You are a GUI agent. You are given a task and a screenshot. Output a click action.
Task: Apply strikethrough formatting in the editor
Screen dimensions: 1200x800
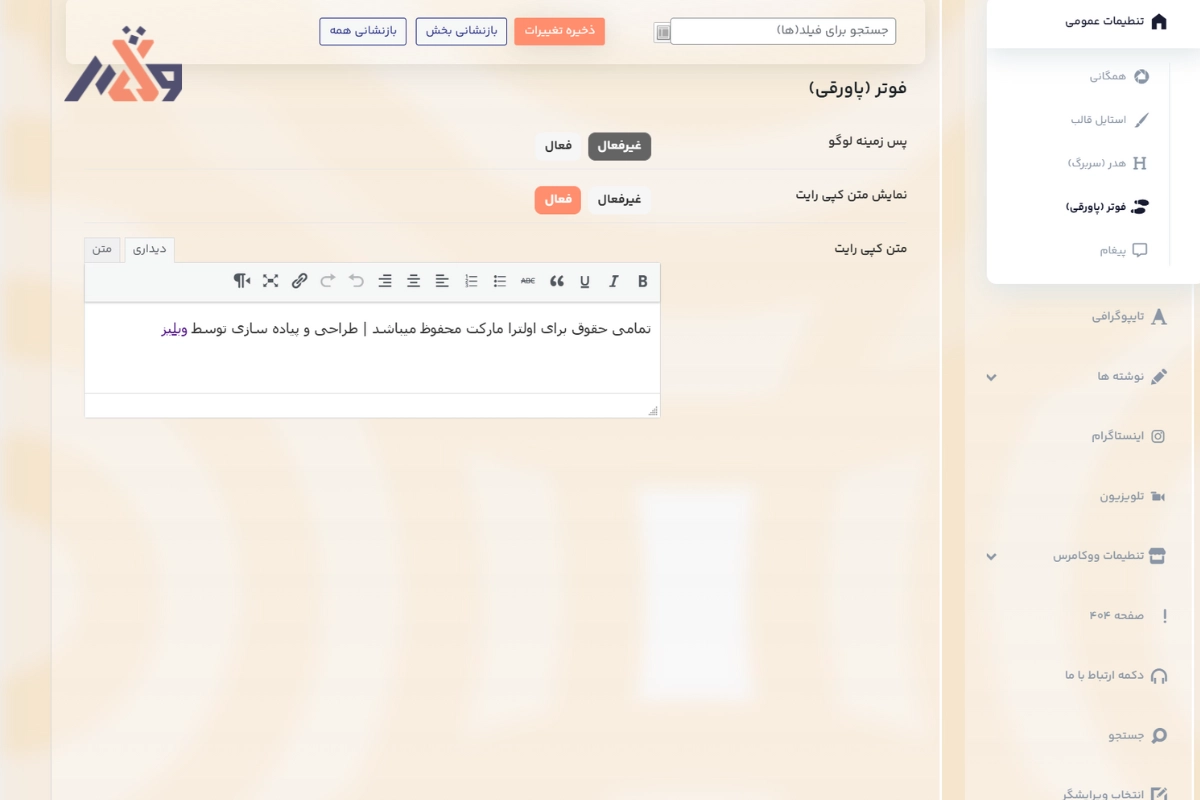(528, 281)
